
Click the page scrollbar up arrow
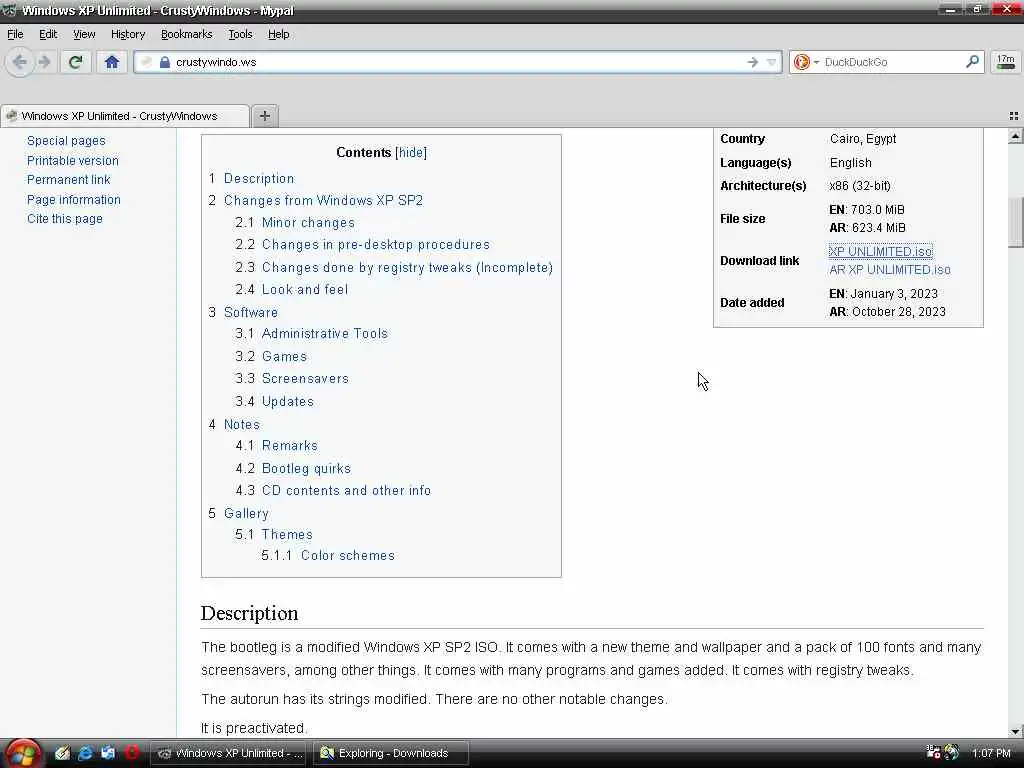(1015, 136)
